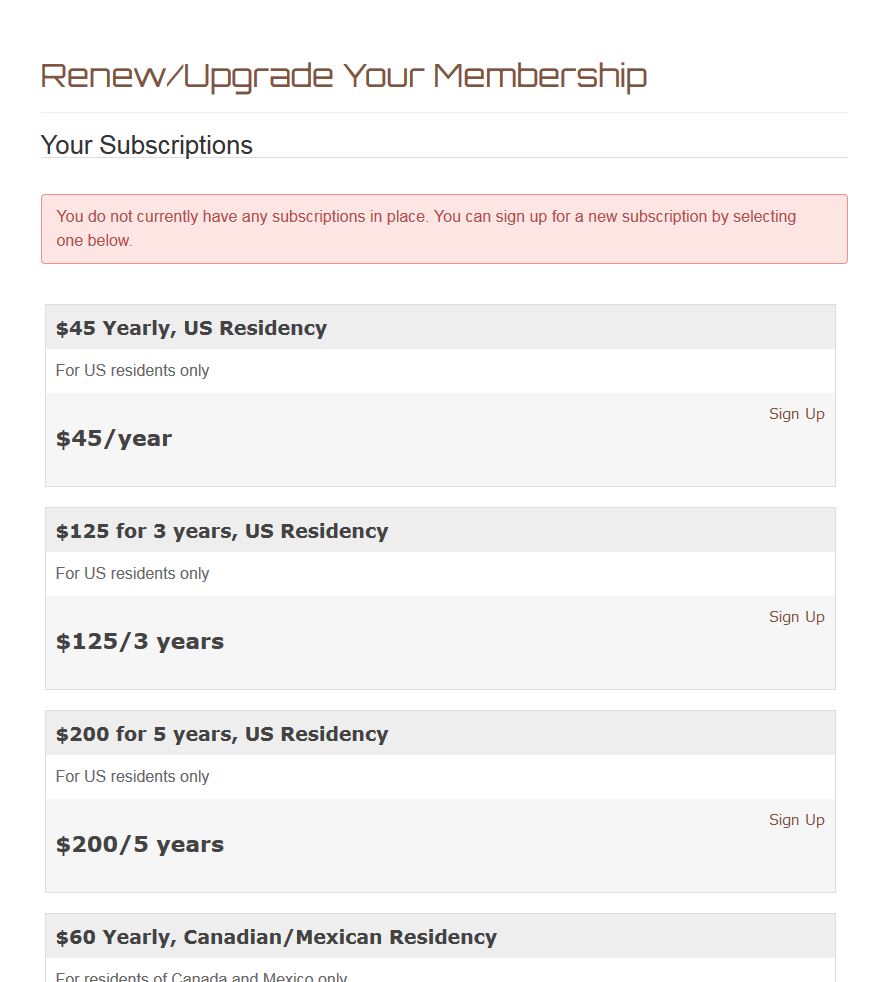Select the '$60 Yearly, Canadian/Mexican Residency' heading
The height and width of the screenshot is (982, 891).
(x=276, y=937)
